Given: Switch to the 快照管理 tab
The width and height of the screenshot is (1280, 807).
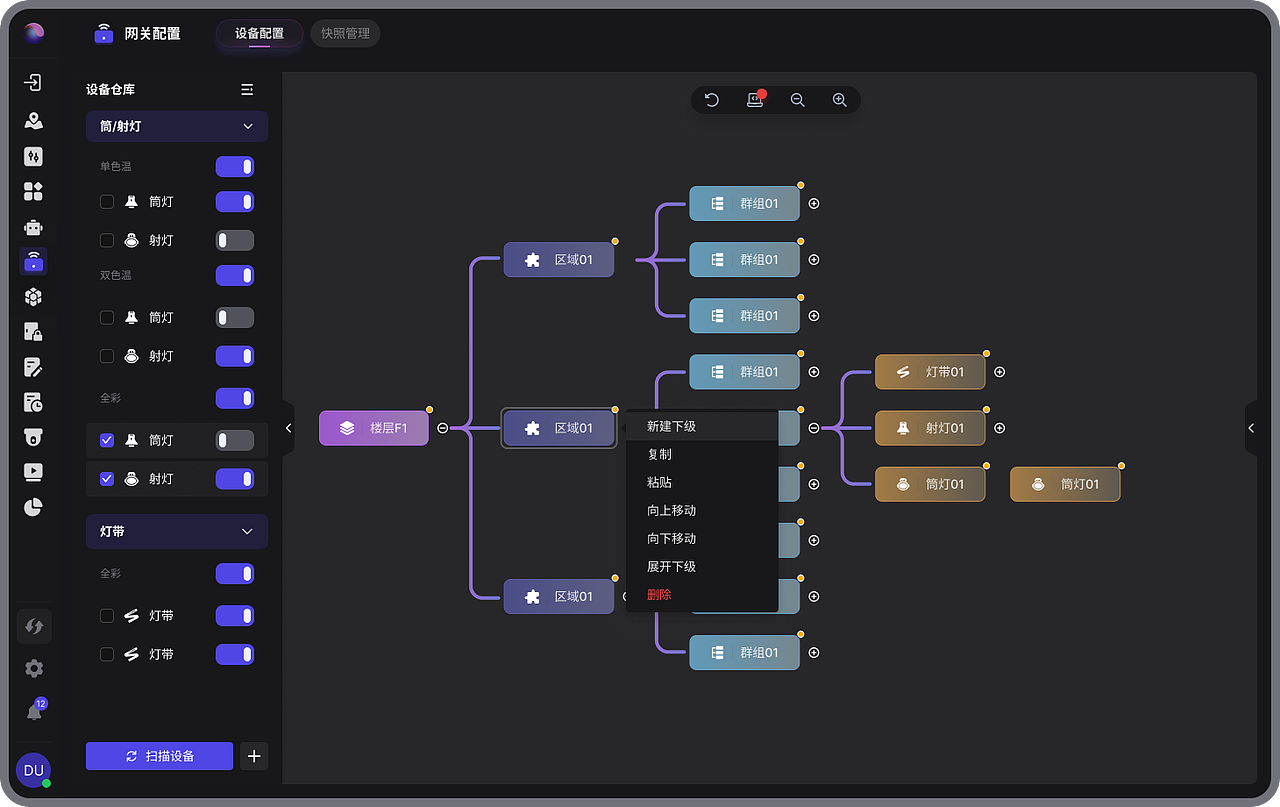Looking at the screenshot, I should click(345, 33).
